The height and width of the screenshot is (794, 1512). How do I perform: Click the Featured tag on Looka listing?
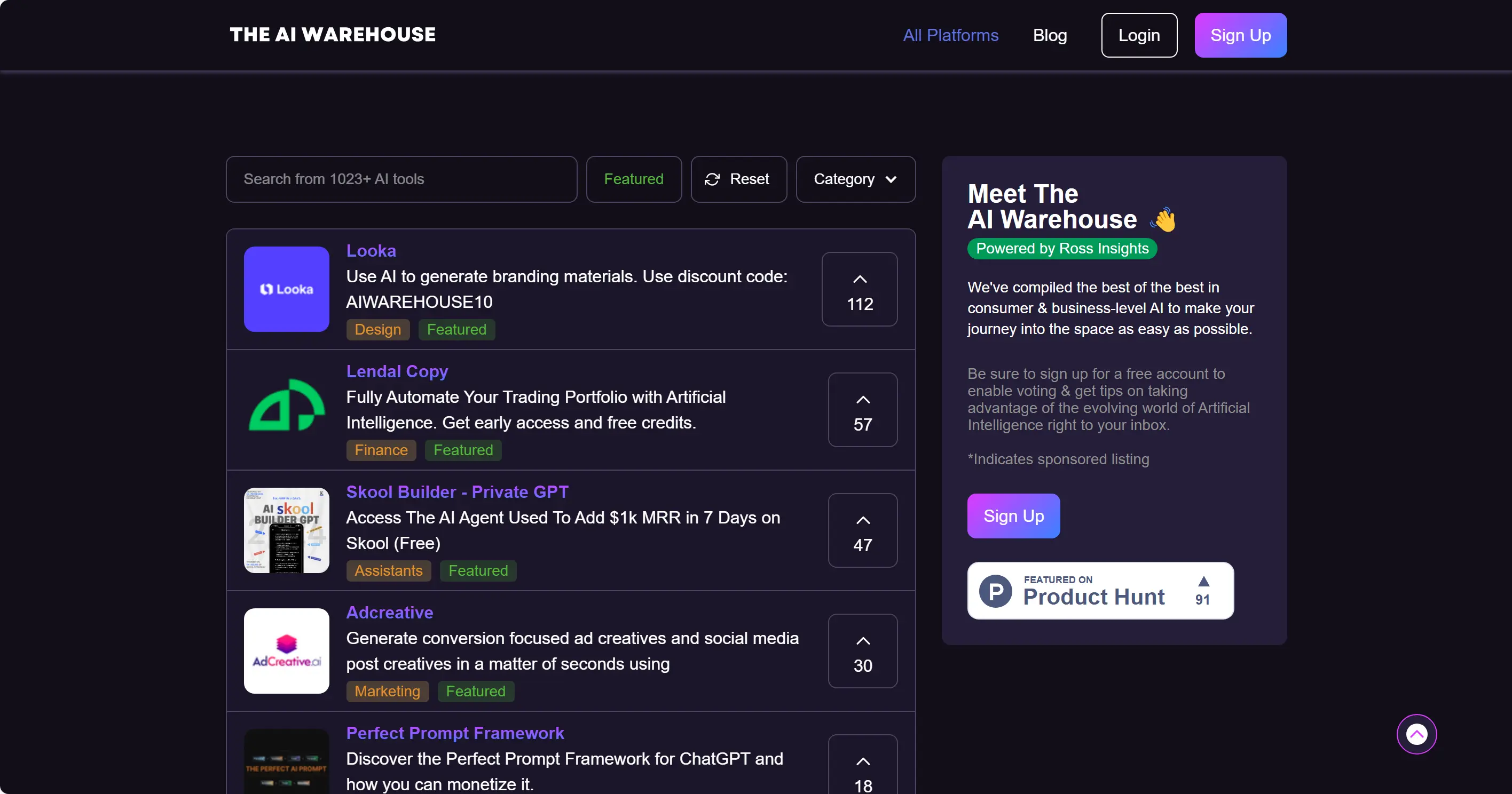point(456,329)
